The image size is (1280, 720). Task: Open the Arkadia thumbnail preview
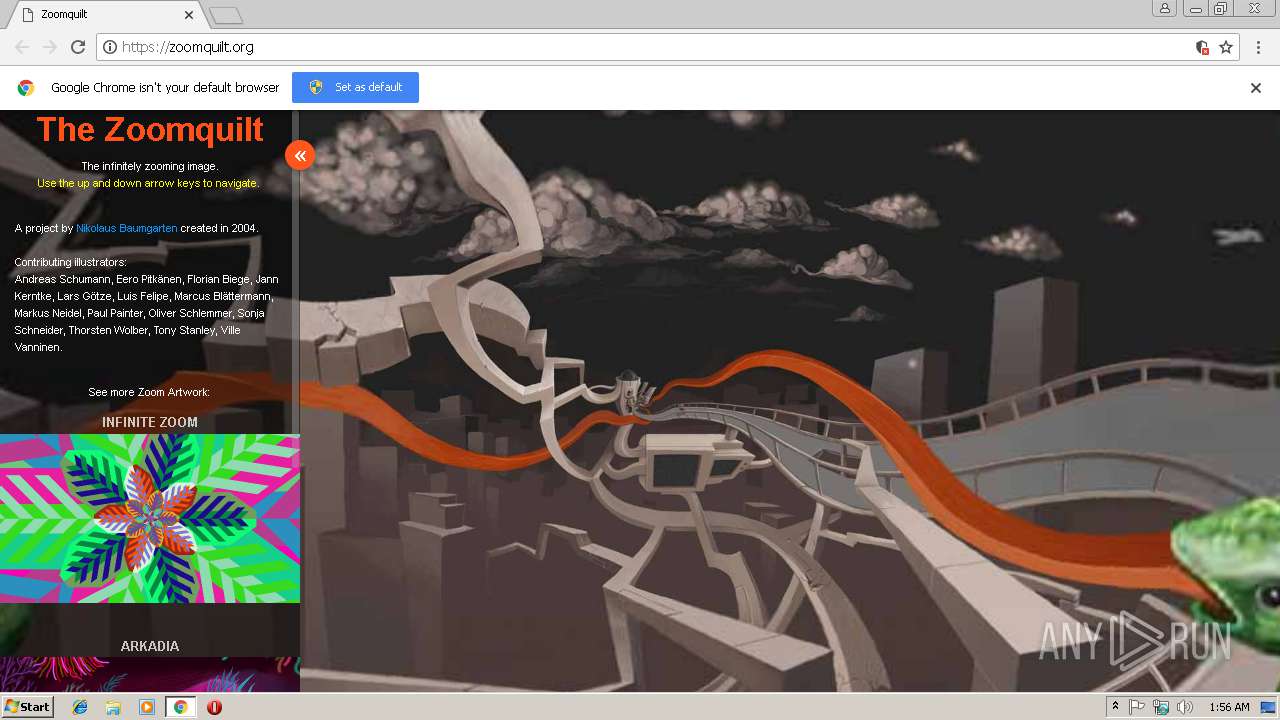pyautogui.click(x=150, y=674)
